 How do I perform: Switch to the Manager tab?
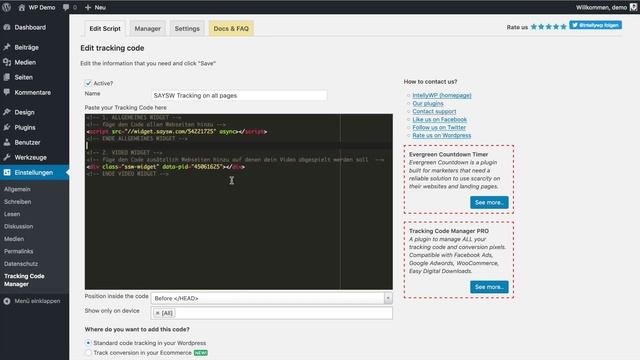point(148,29)
